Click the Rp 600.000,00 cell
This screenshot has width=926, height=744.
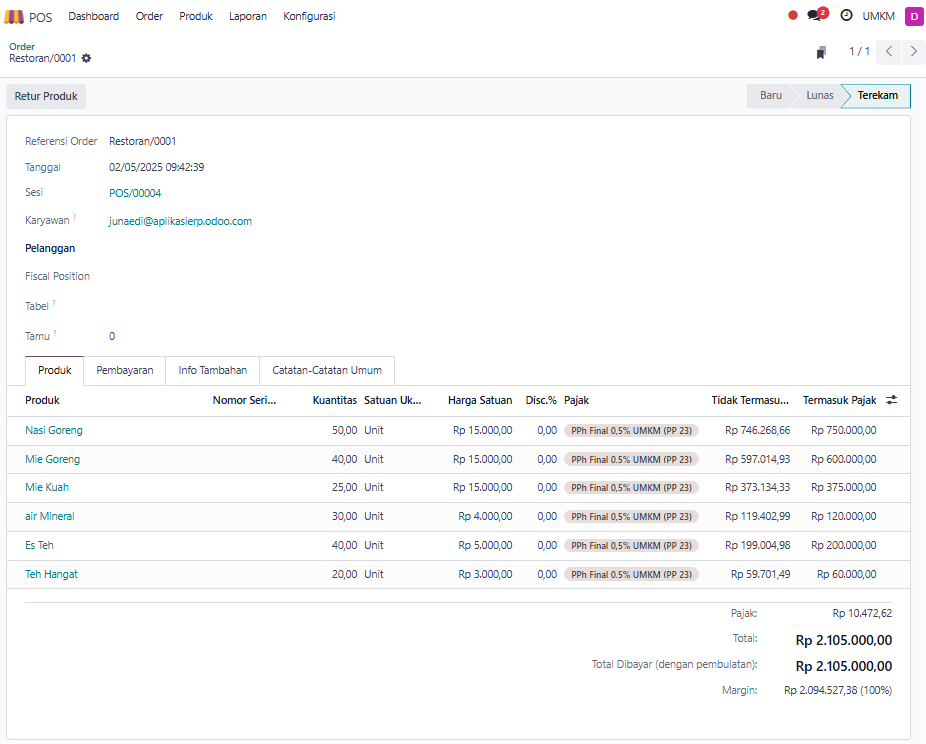point(843,459)
